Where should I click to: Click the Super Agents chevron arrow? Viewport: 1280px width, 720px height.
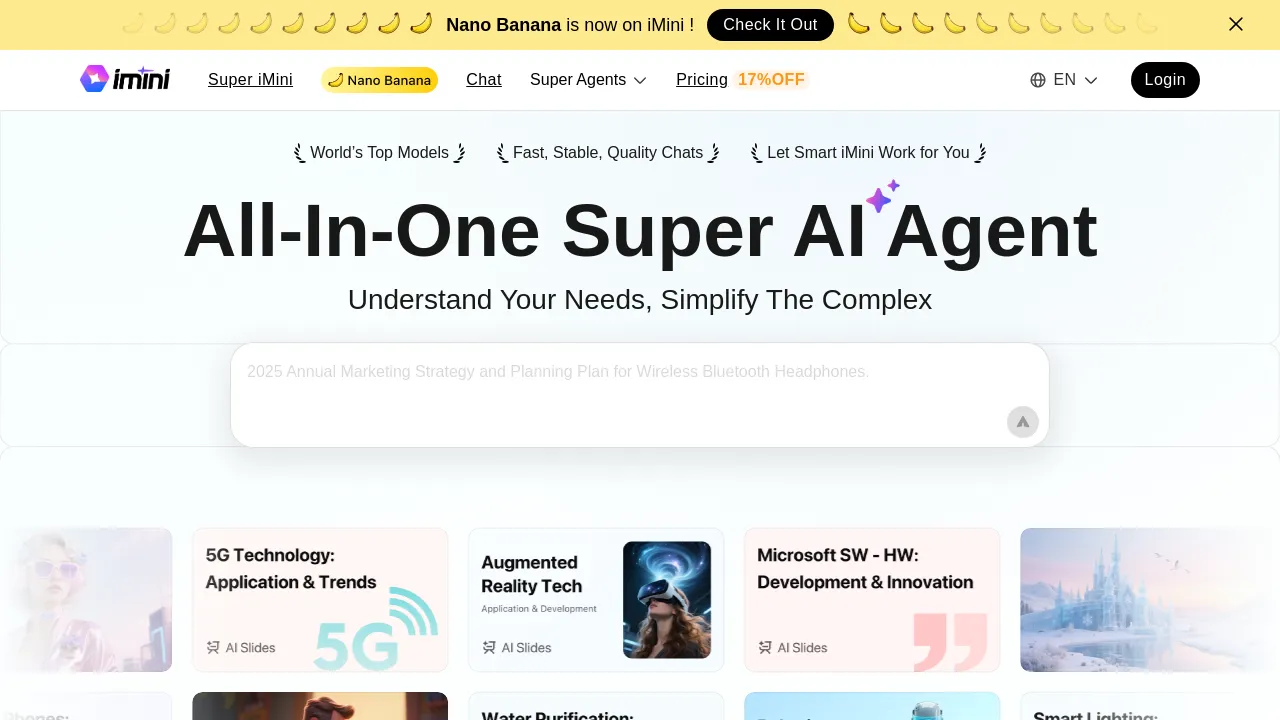click(640, 80)
